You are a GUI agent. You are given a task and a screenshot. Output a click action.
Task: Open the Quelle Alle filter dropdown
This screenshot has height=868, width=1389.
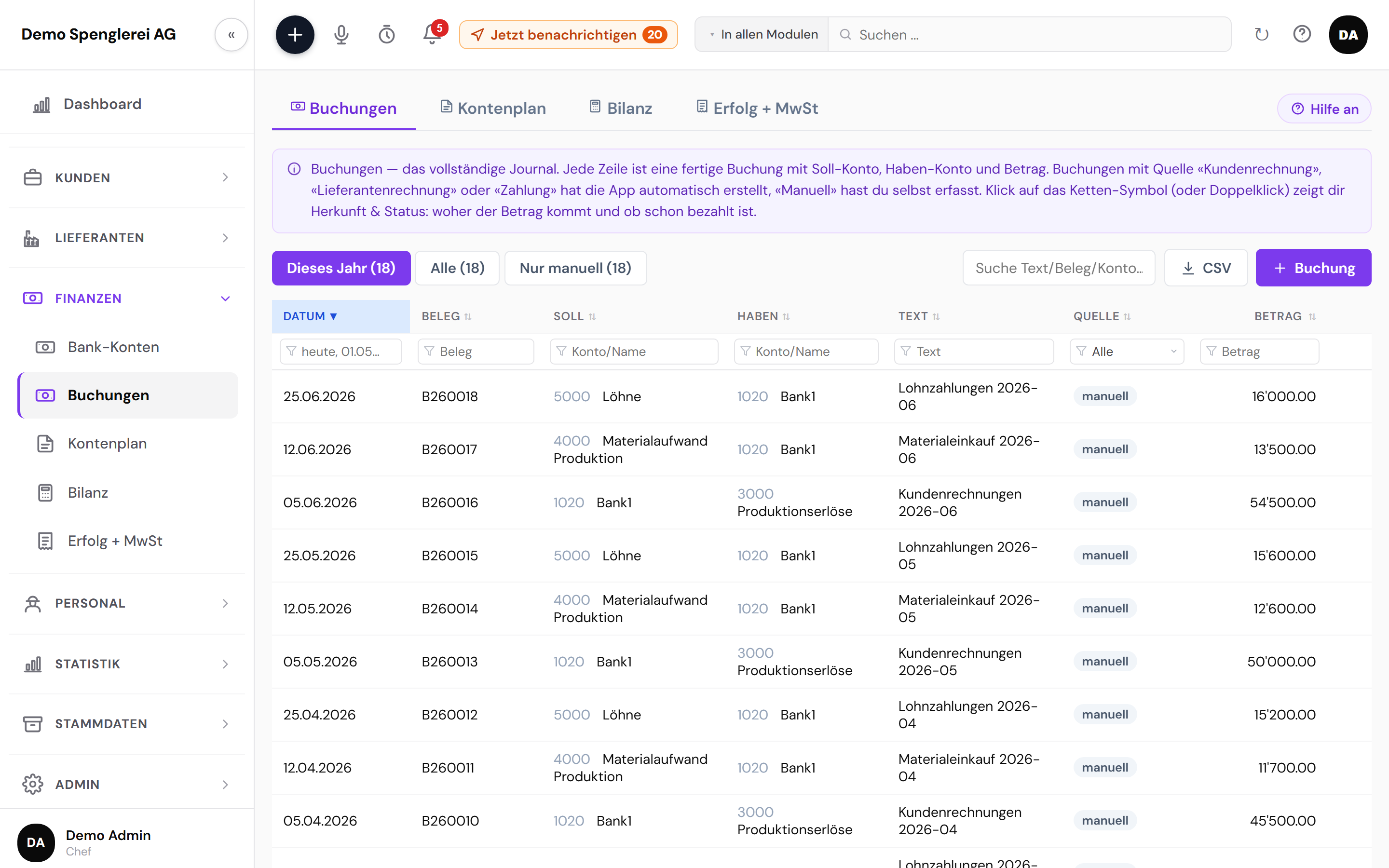click(1127, 352)
